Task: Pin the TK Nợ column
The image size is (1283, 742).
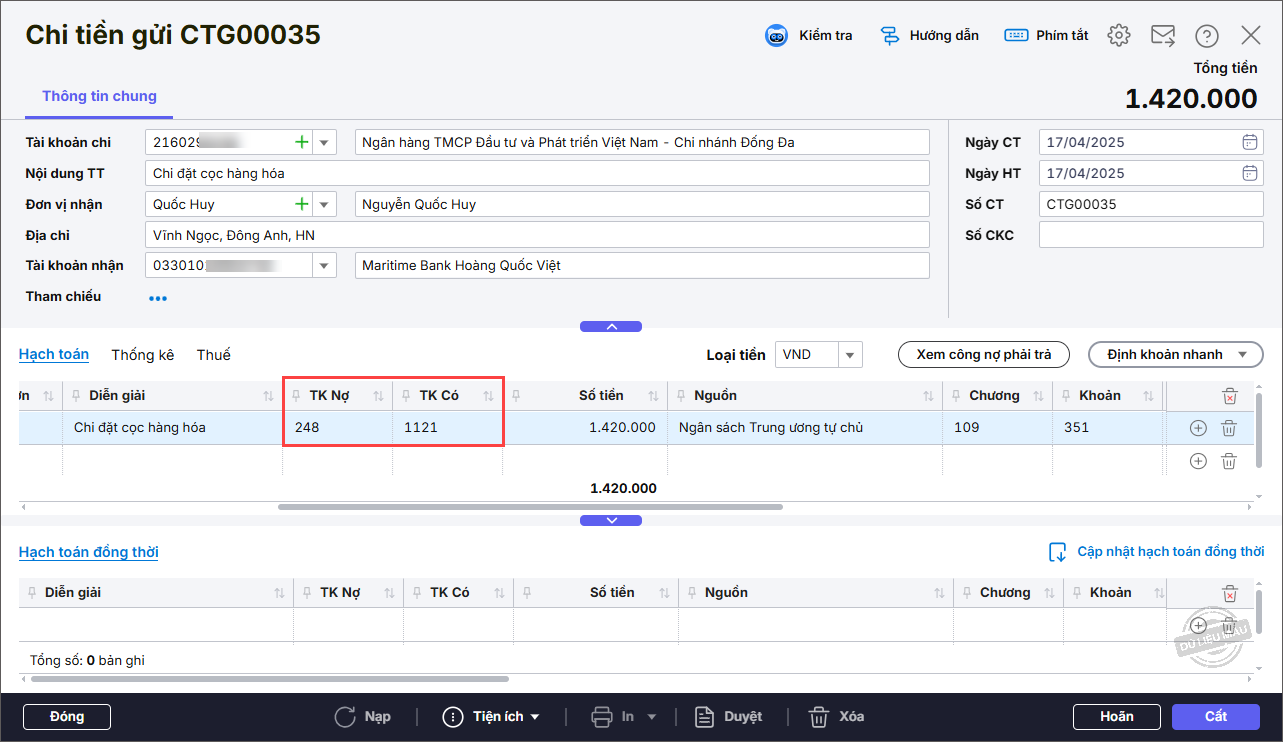Action: click(x=296, y=396)
